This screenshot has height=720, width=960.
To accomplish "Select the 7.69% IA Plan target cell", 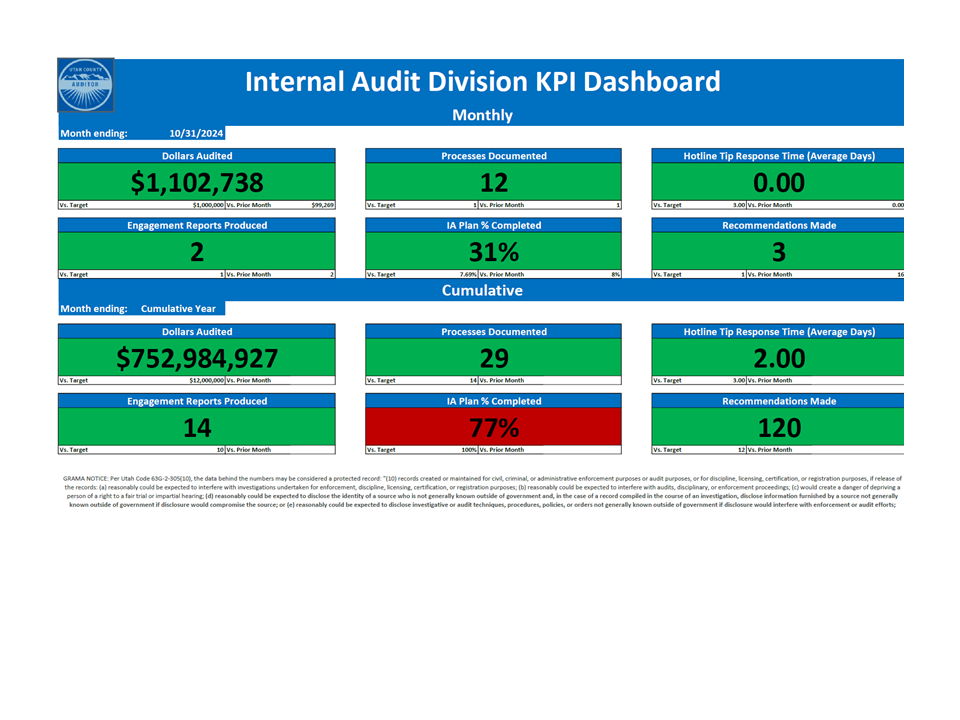I will coord(461,274).
